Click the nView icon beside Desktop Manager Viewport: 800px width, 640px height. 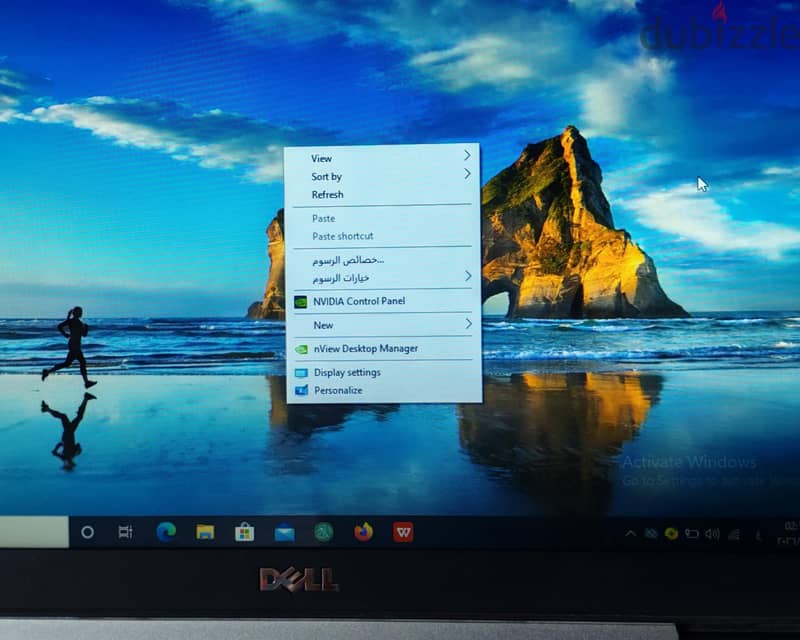point(302,350)
